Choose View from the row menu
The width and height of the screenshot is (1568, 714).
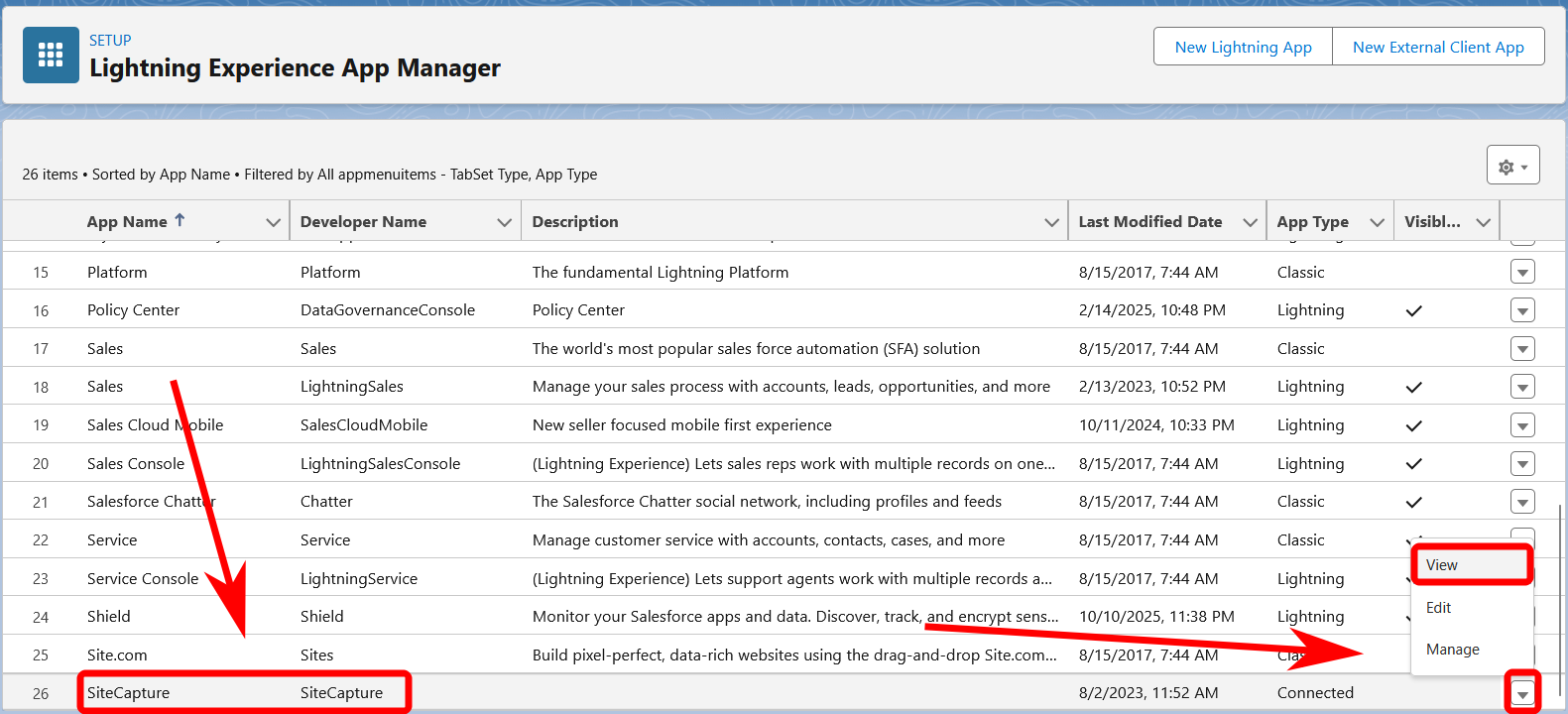click(x=1472, y=565)
